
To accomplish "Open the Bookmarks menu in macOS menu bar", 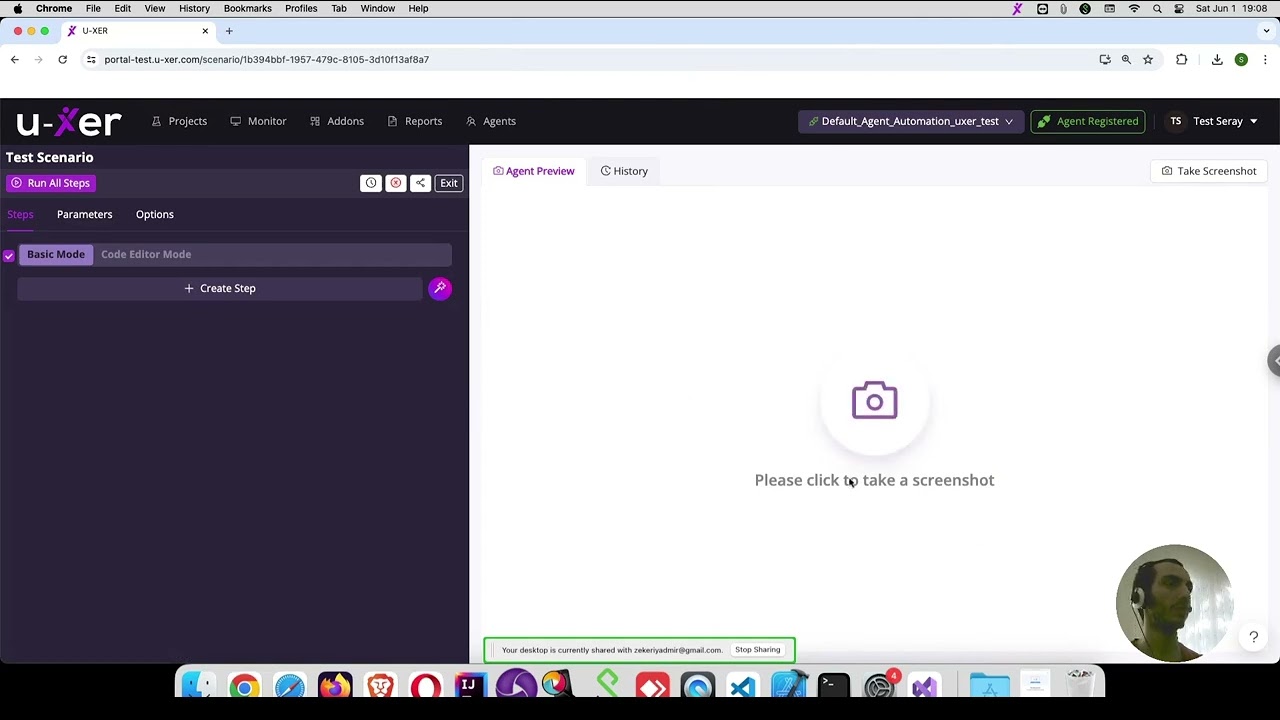I will tap(248, 9).
